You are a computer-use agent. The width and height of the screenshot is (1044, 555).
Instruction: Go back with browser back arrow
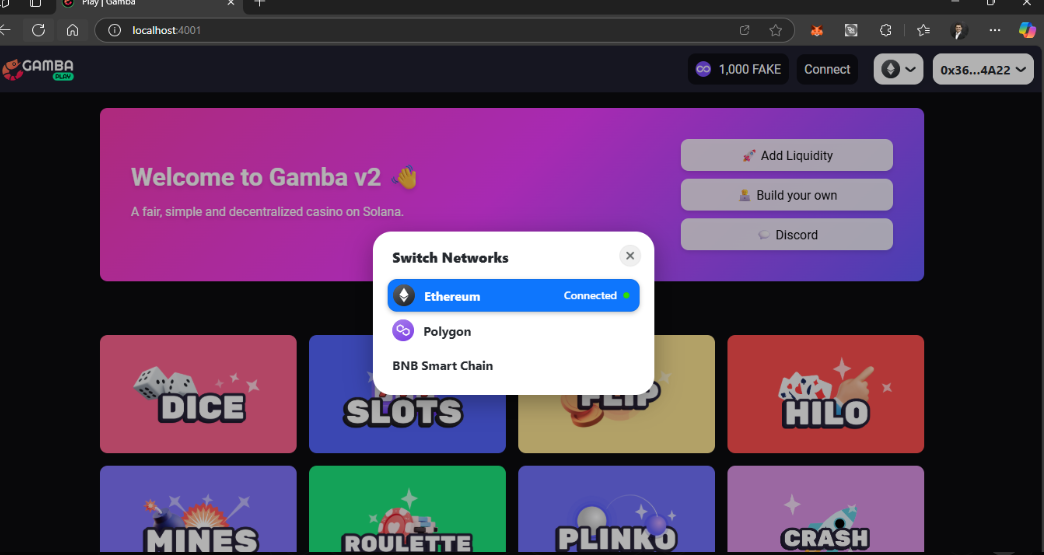pos(5,30)
